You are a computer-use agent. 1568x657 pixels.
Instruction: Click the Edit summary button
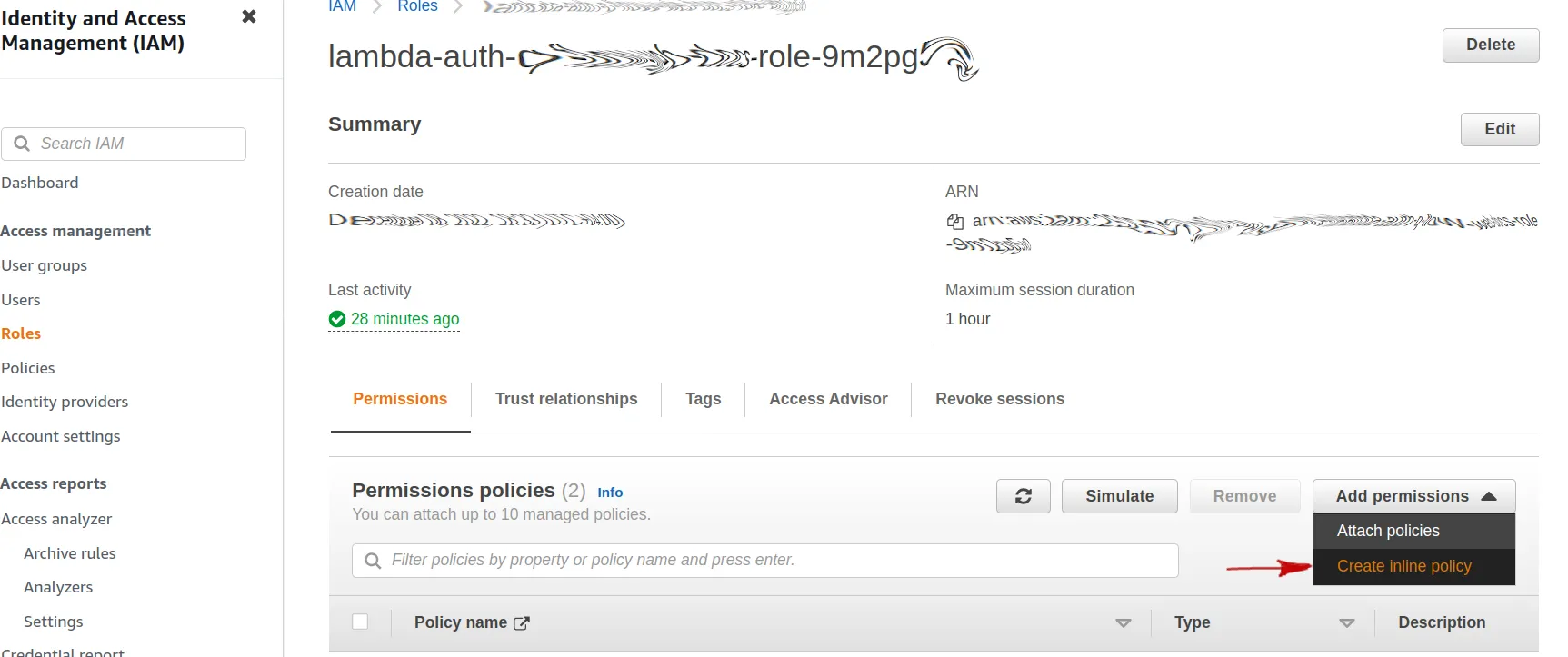click(x=1499, y=129)
